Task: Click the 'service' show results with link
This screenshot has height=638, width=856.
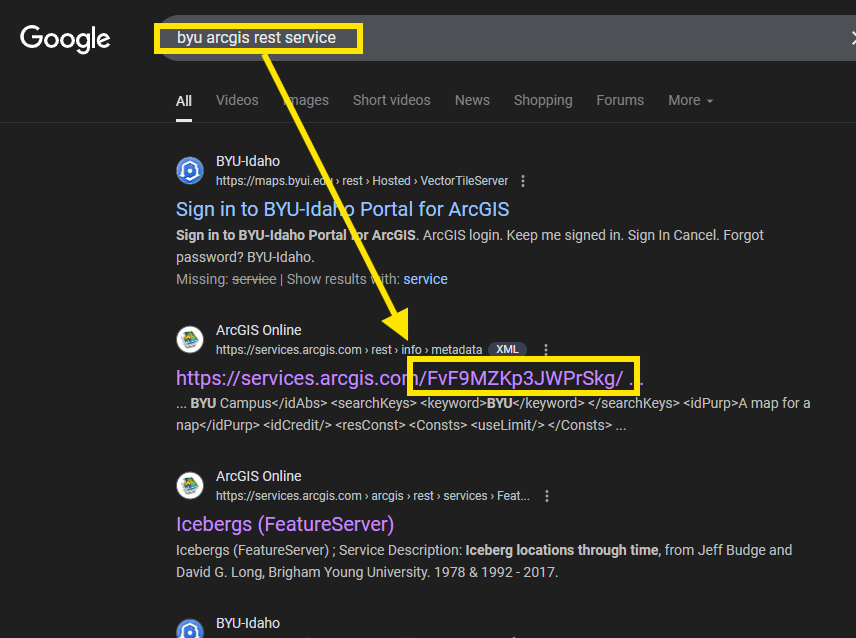Action: (425, 279)
